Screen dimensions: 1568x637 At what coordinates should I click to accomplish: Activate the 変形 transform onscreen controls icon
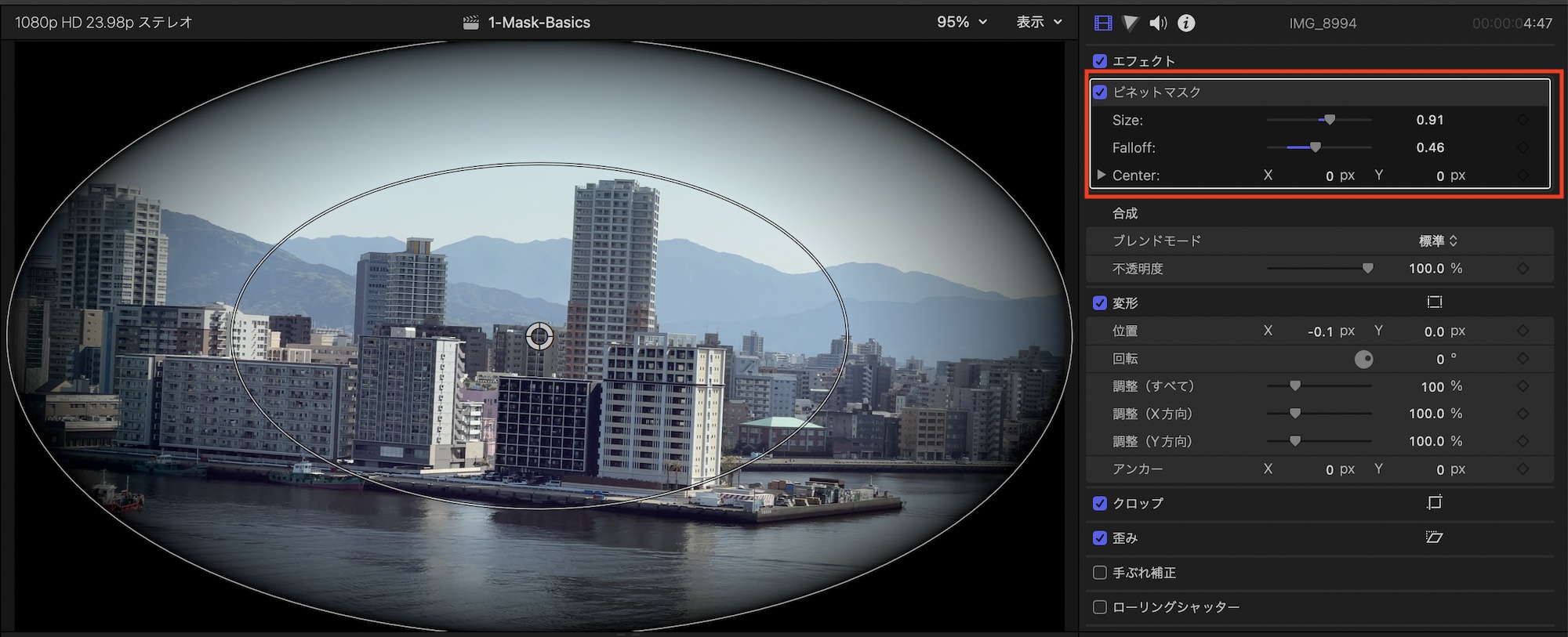click(x=1435, y=302)
